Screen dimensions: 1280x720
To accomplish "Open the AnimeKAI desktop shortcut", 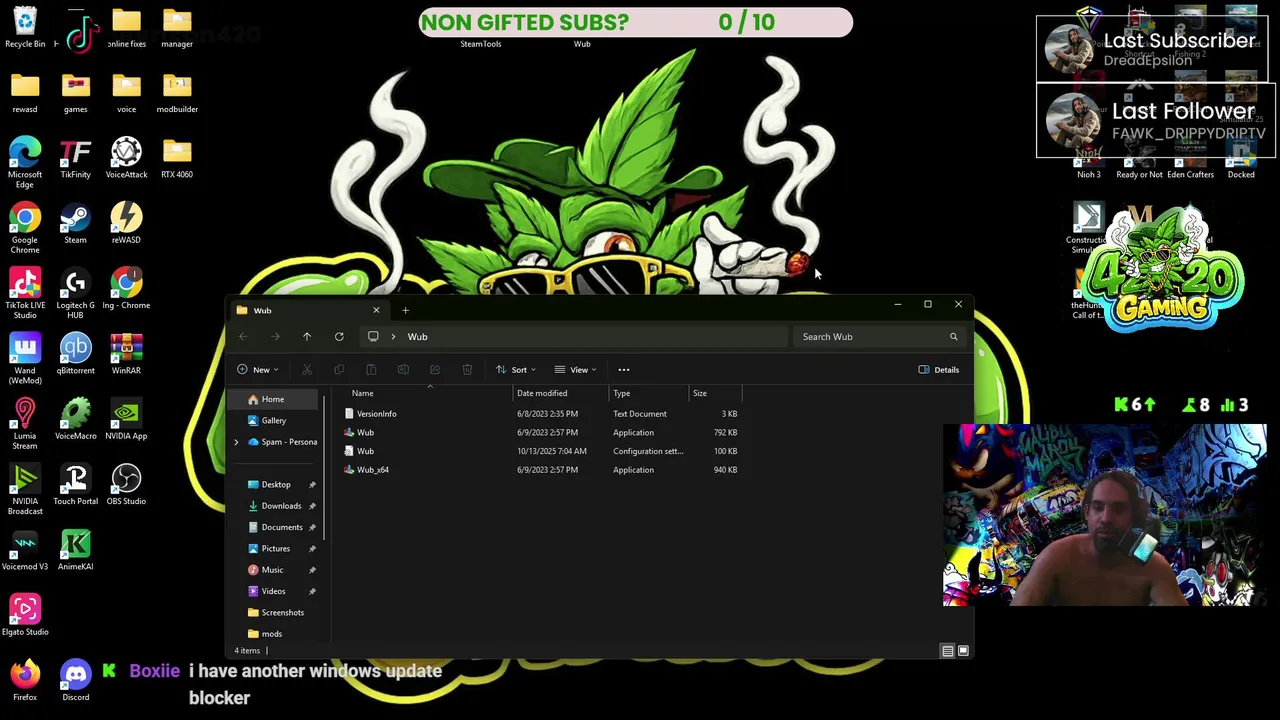I will click(x=75, y=550).
